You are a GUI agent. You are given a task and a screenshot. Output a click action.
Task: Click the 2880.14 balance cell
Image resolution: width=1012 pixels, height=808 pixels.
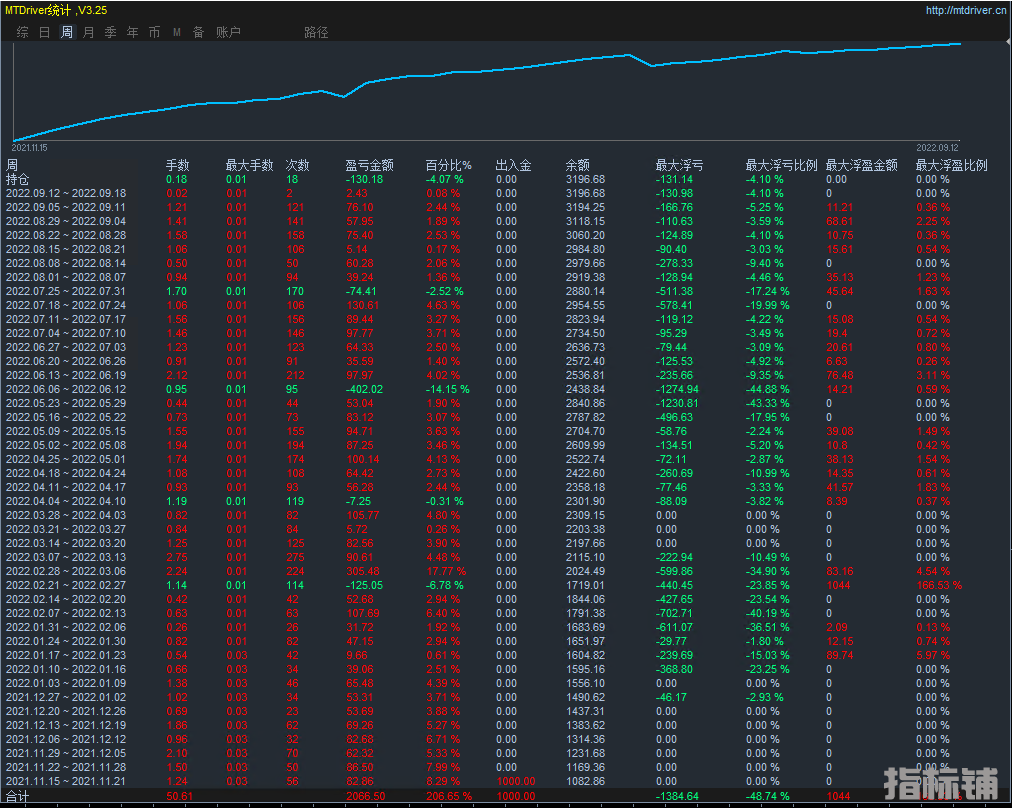tap(585, 291)
